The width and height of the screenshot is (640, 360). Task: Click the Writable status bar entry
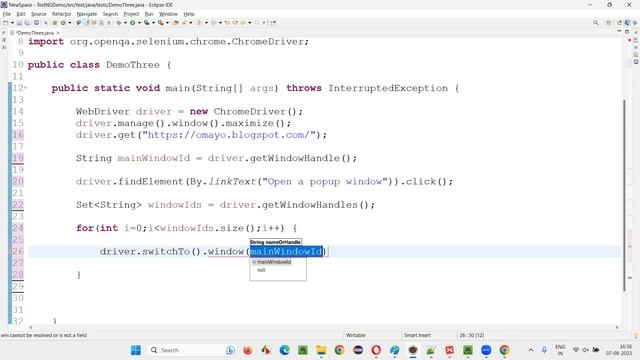[356, 335]
